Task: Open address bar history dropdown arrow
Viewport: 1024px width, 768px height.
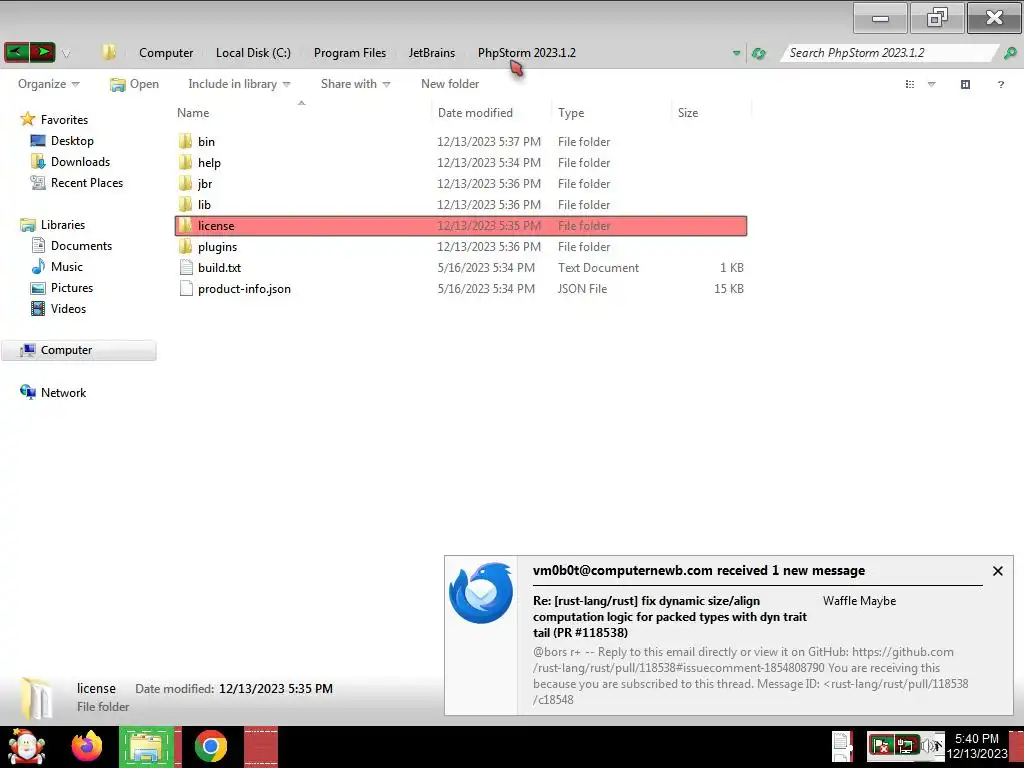Action: pyautogui.click(x=736, y=53)
